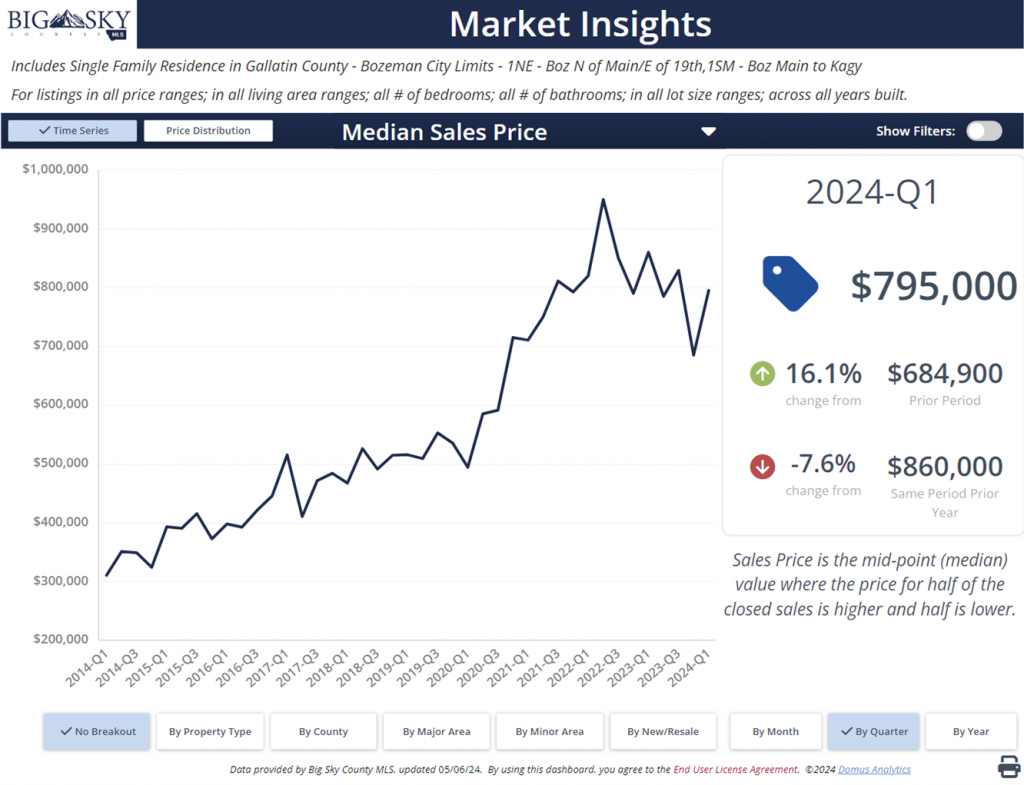The height and width of the screenshot is (785, 1024).
Task: Toggle the Show Filters switch
Action: click(984, 131)
